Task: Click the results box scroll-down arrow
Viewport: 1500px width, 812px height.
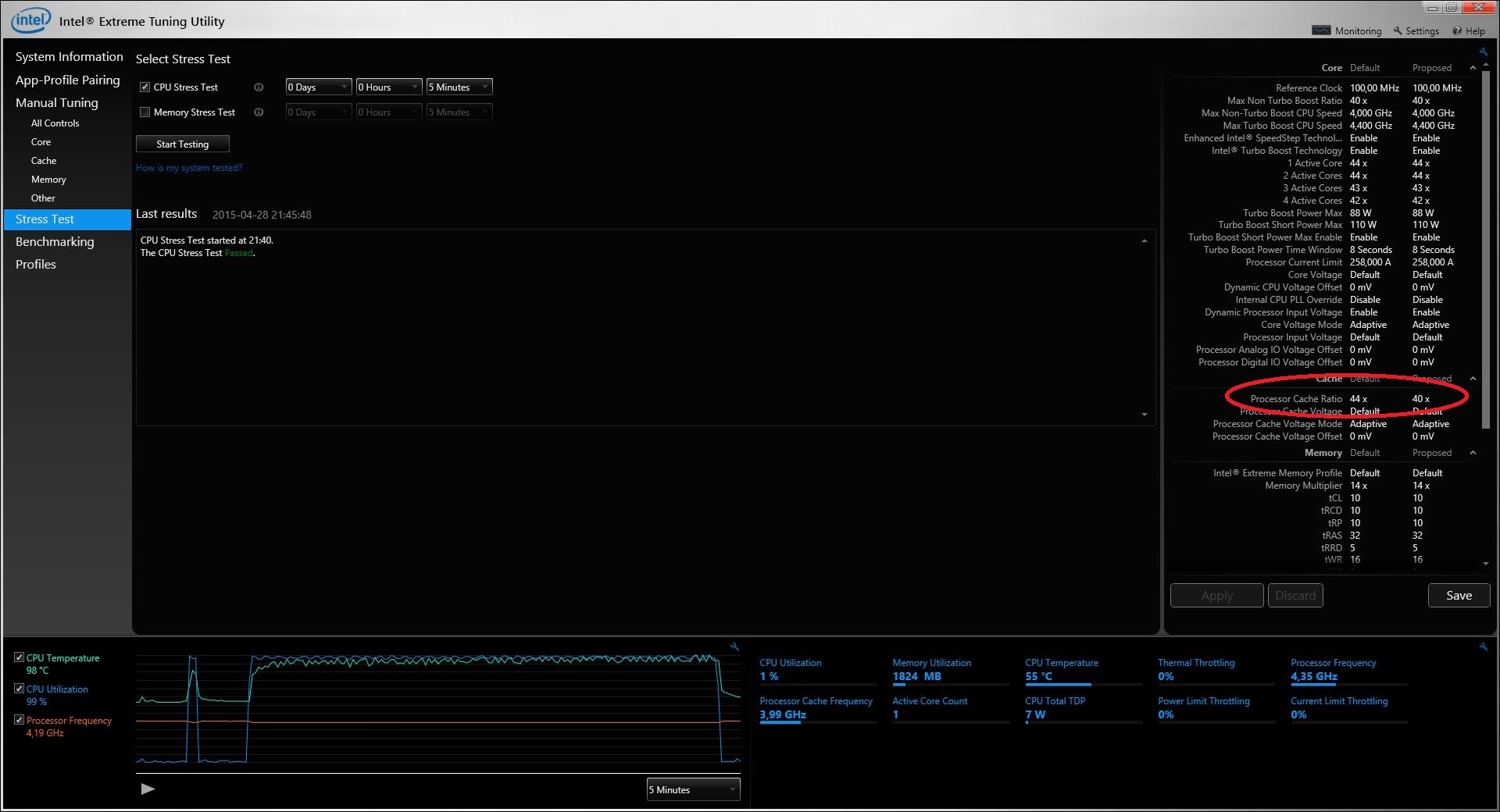Action: (x=1145, y=415)
